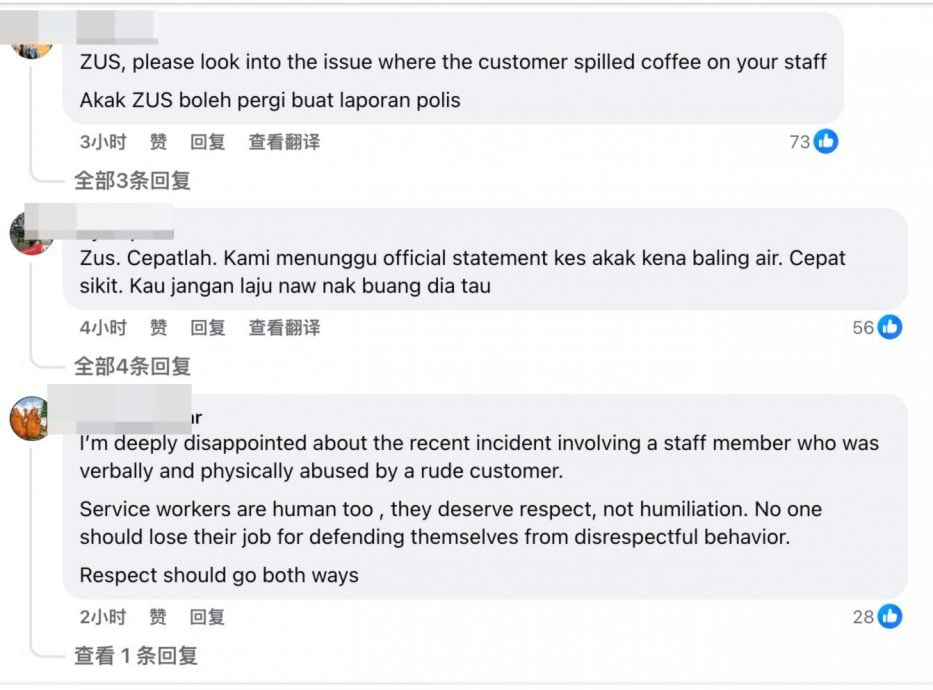Like the second comment using 赞
The height and width of the screenshot is (690, 933).
157,327
